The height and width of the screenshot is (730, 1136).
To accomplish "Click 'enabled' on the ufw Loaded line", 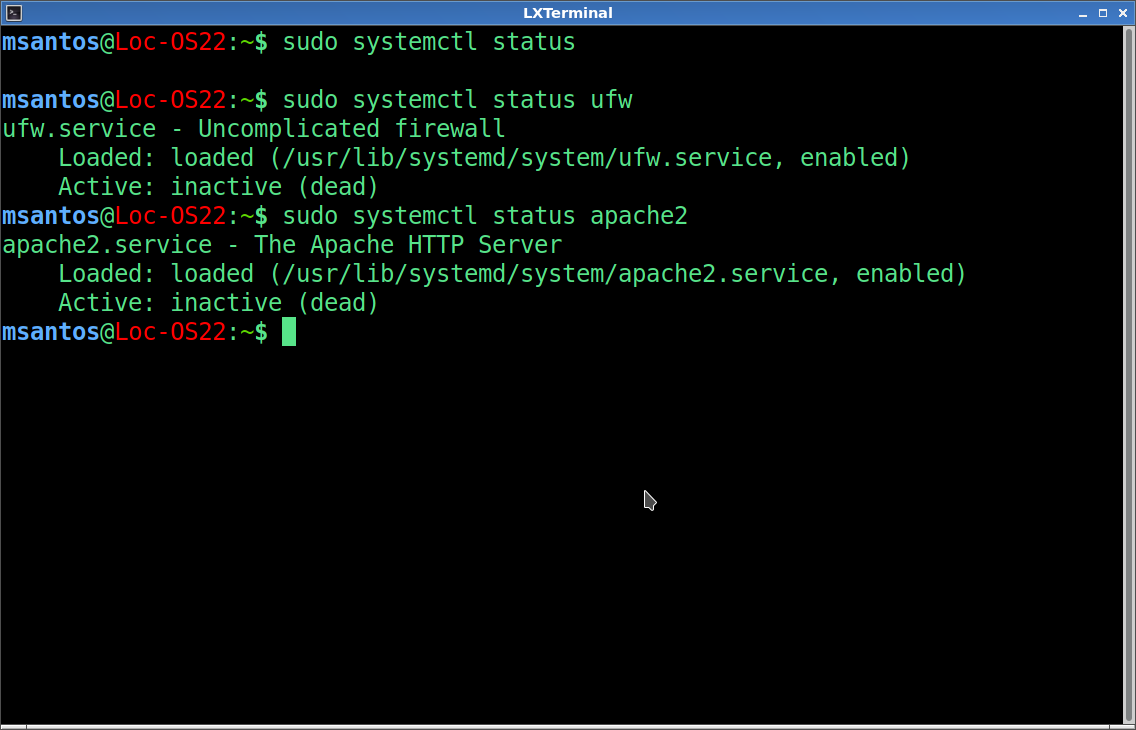I will (848, 158).
